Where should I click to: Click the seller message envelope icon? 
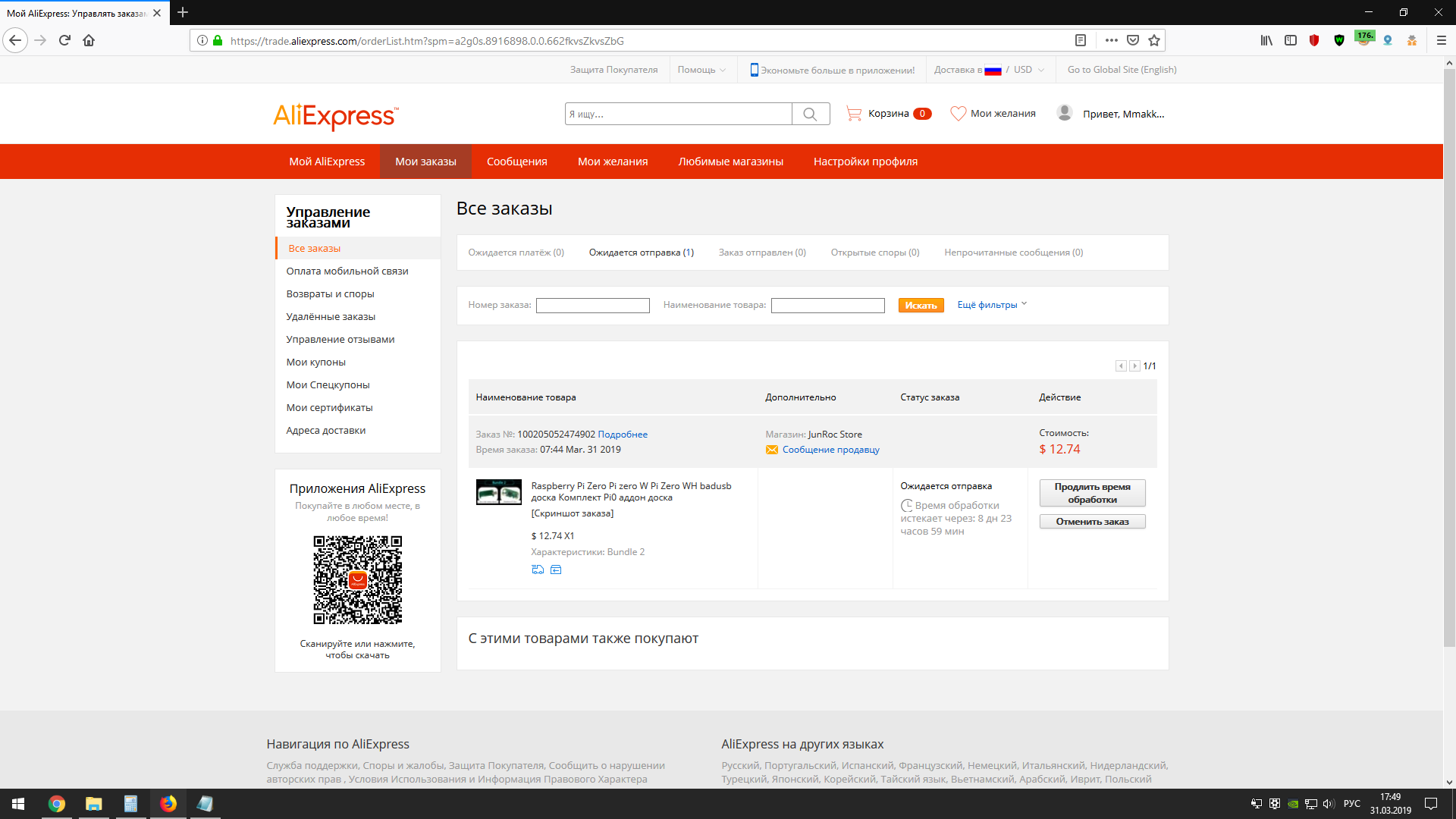(772, 450)
